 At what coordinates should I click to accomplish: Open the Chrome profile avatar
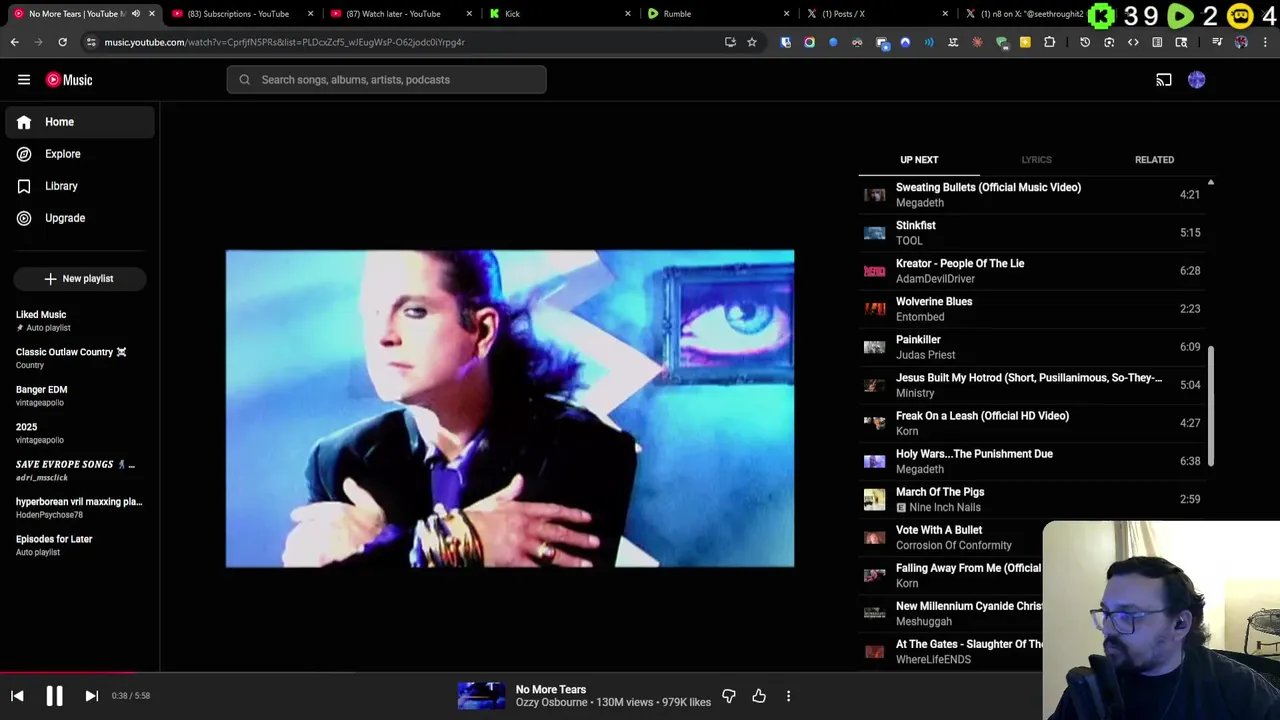[1241, 42]
